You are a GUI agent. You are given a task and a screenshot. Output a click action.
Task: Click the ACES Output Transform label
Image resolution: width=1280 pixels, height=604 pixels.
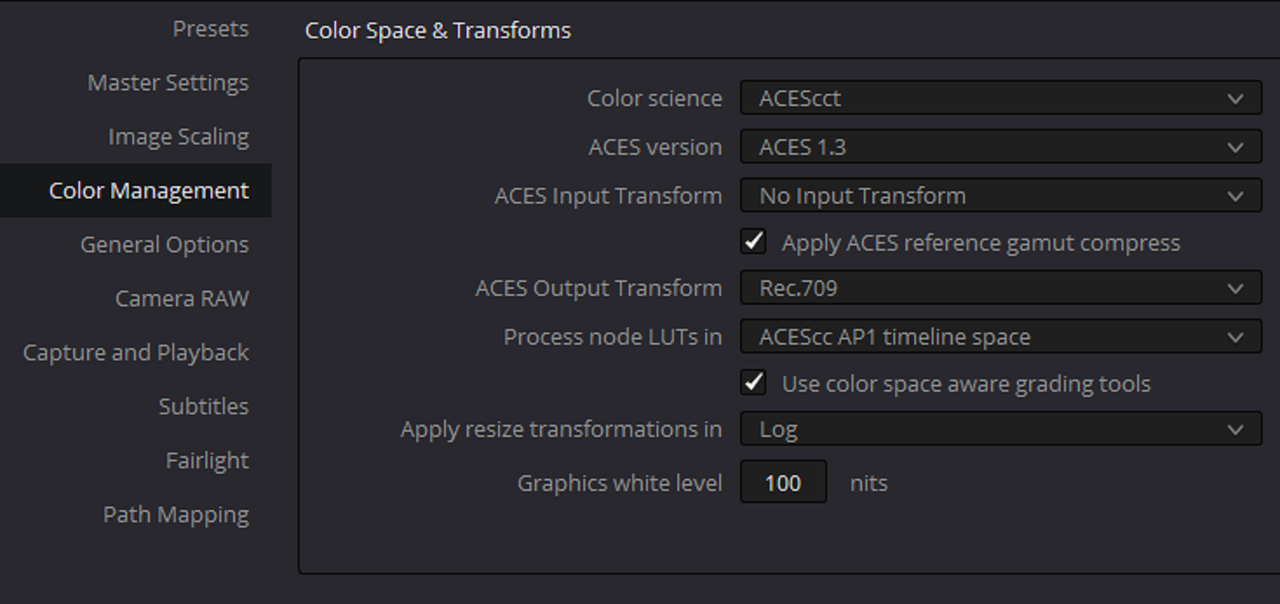(x=598, y=288)
